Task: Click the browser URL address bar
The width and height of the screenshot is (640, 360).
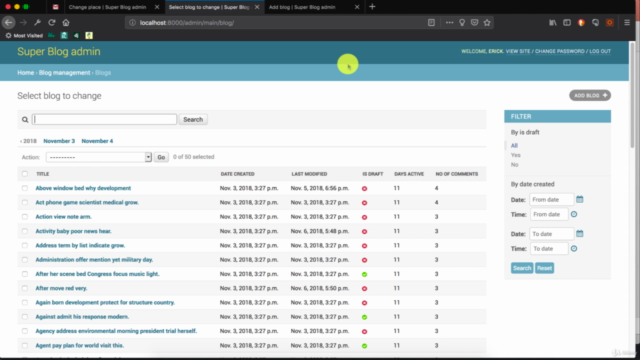Action: 278,22
